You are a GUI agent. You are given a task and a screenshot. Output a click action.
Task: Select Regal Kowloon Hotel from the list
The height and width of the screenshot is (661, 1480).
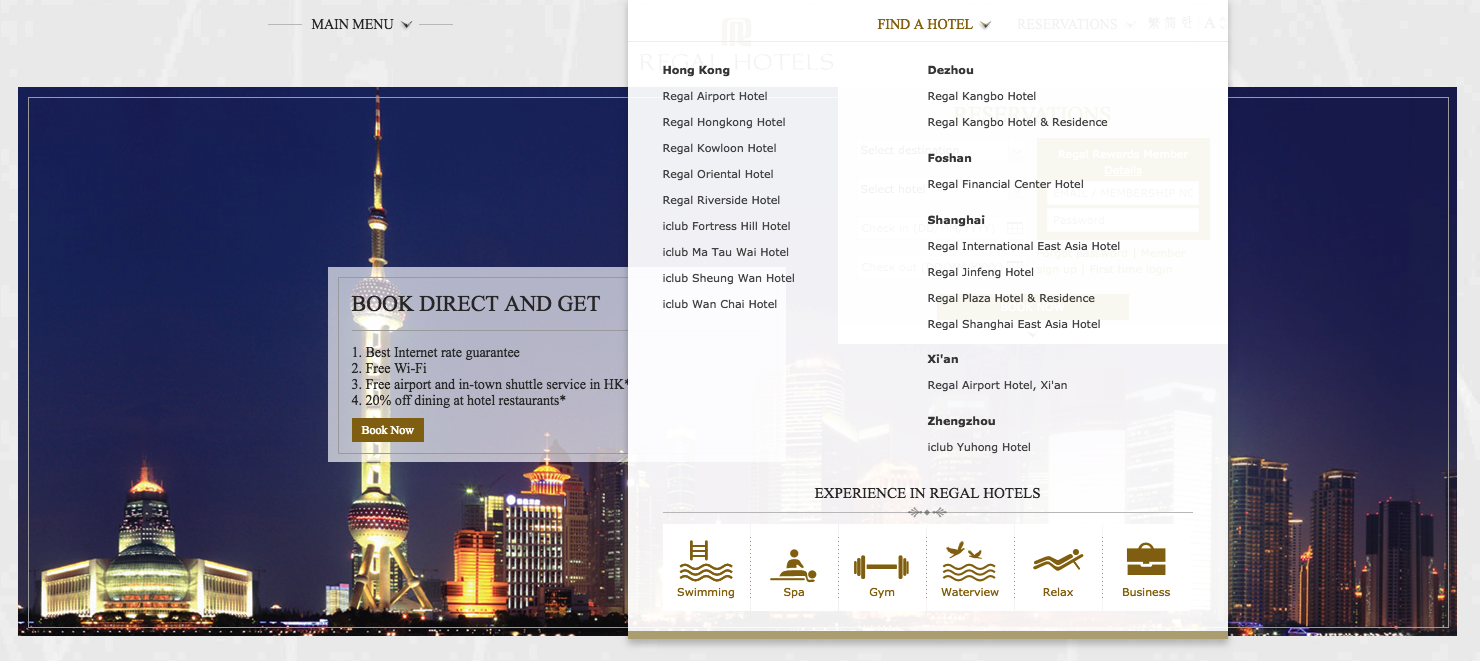[720, 147]
